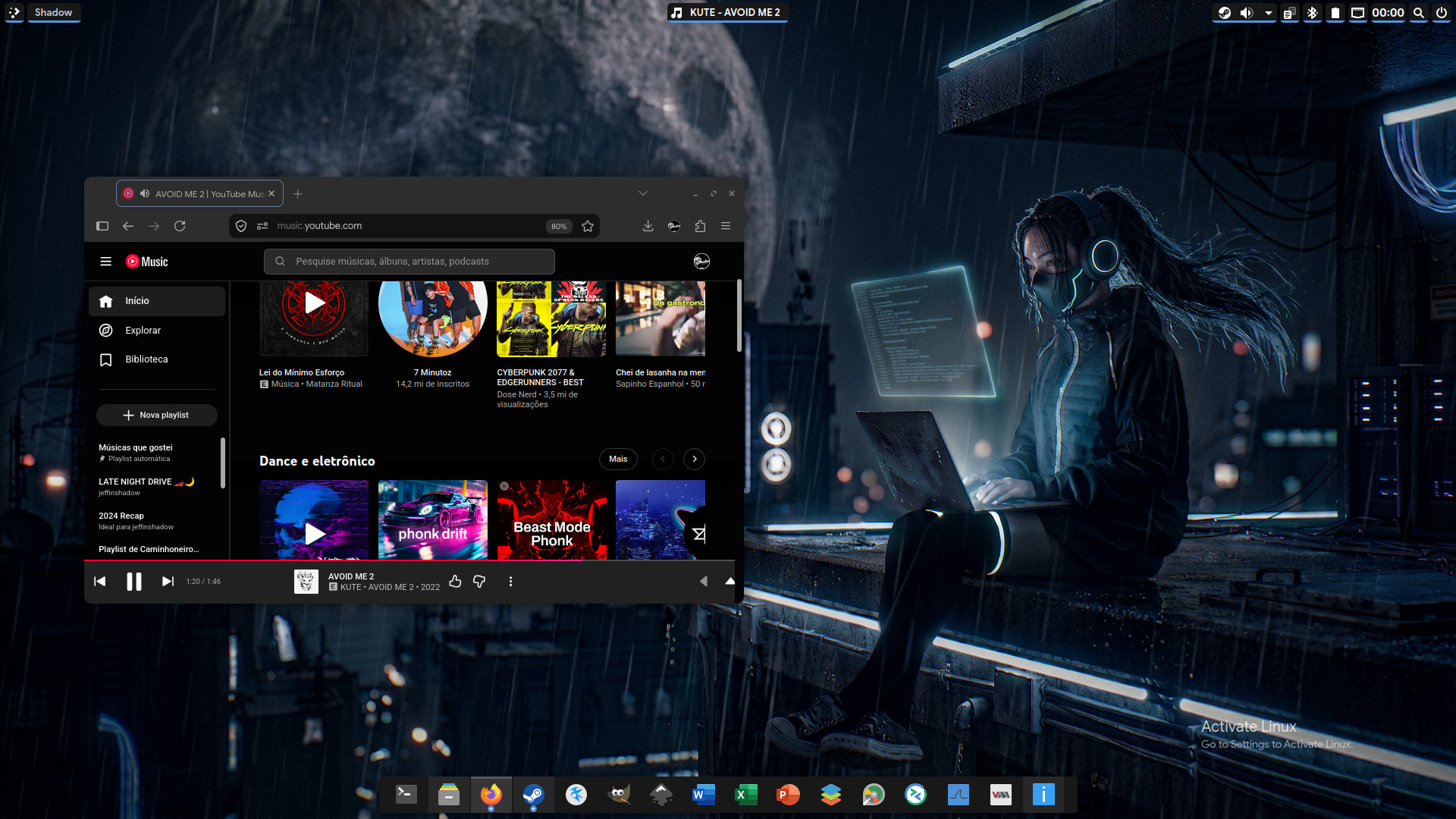Open the AVOID ME 2 album art thumbnail
This screenshot has width=1456, height=819.
306,582
